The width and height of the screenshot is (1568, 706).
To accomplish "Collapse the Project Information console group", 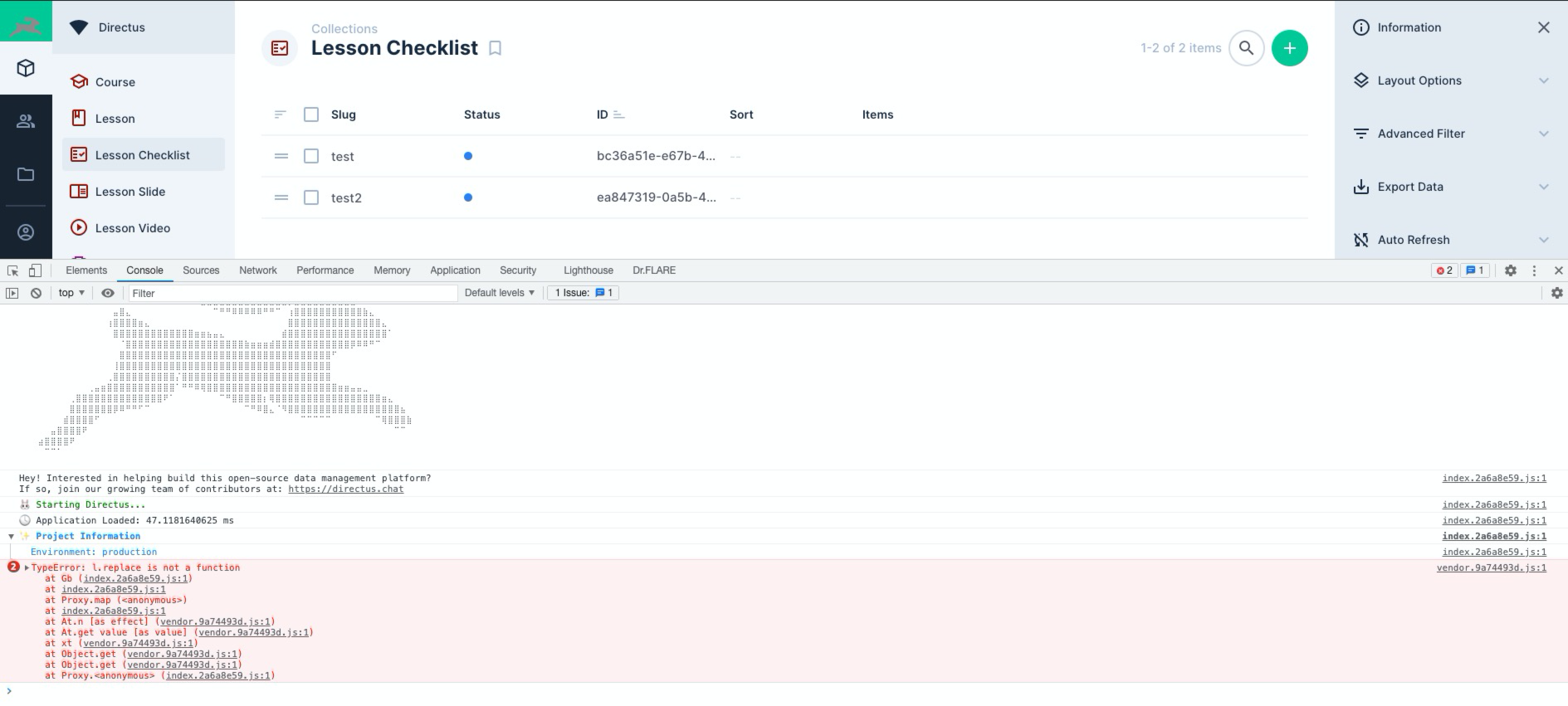I will point(11,537).
